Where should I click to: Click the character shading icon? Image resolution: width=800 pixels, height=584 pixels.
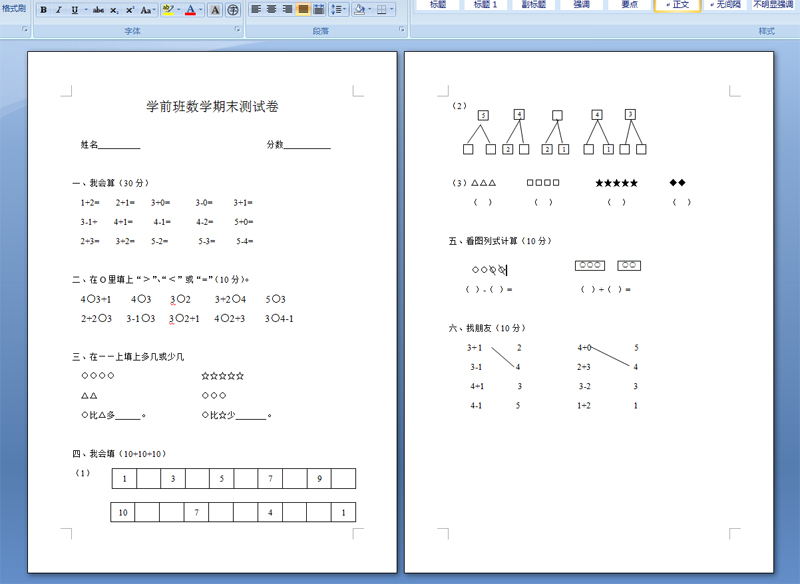tap(215, 10)
